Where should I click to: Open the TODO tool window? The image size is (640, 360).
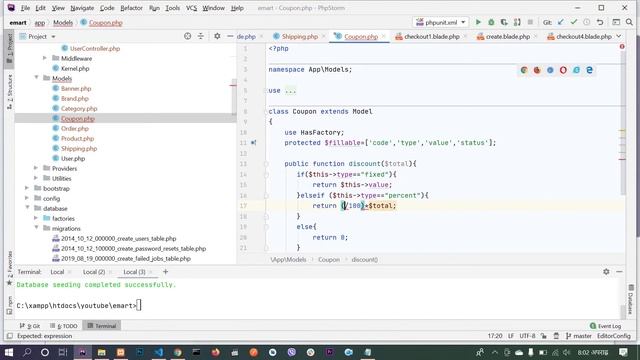tap(64, 326)
